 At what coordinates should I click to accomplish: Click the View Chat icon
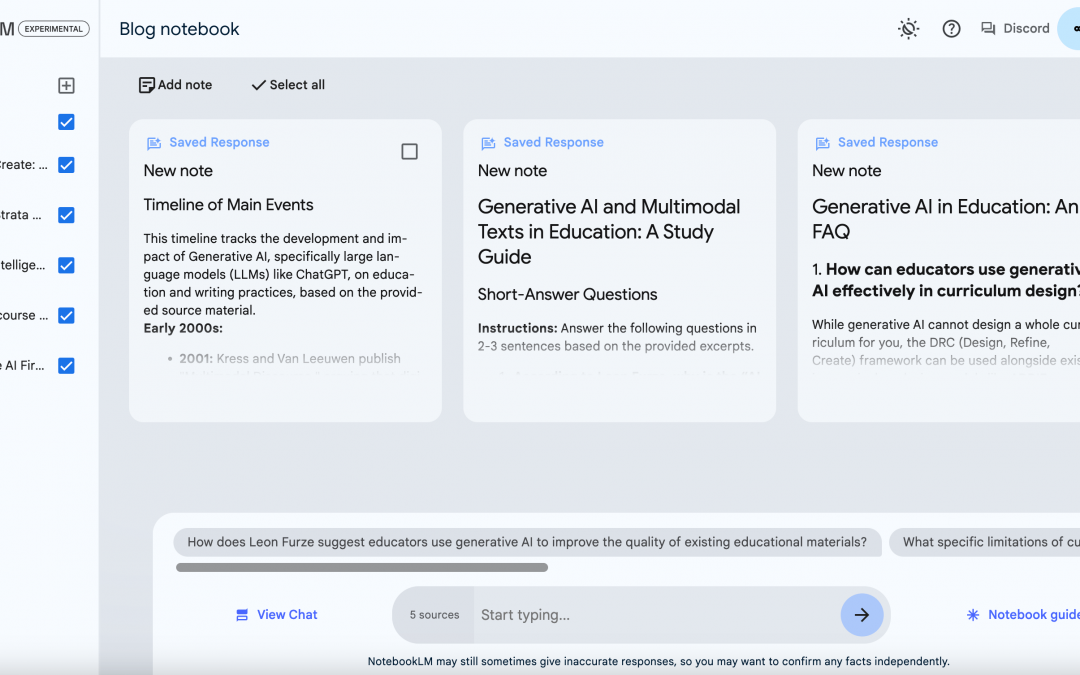[x=242, y=615]
